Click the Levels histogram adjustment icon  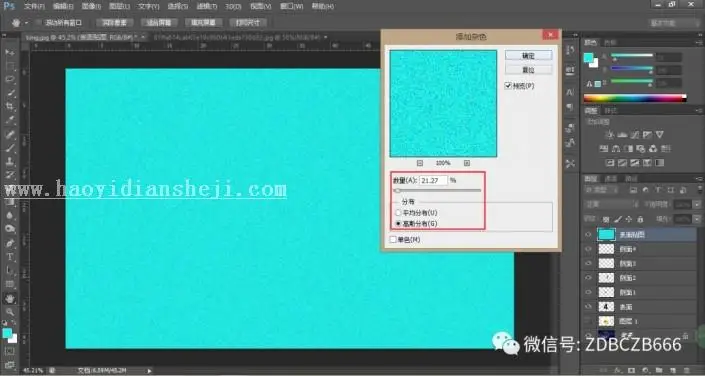click(622, 134)
